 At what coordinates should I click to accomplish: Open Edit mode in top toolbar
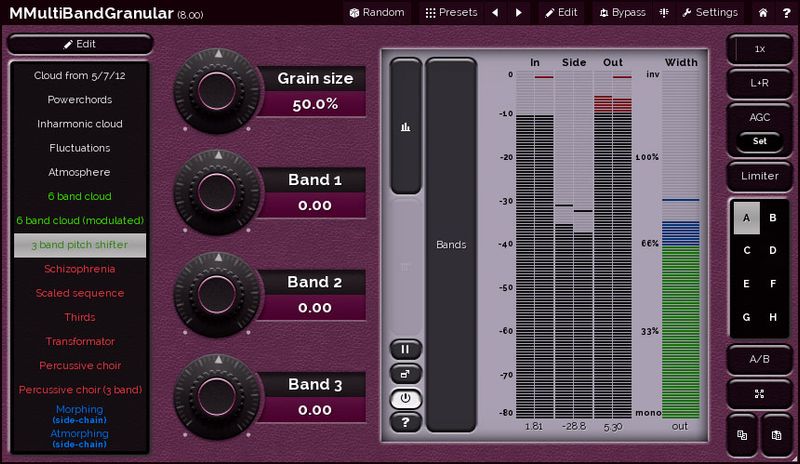(561, 12)
